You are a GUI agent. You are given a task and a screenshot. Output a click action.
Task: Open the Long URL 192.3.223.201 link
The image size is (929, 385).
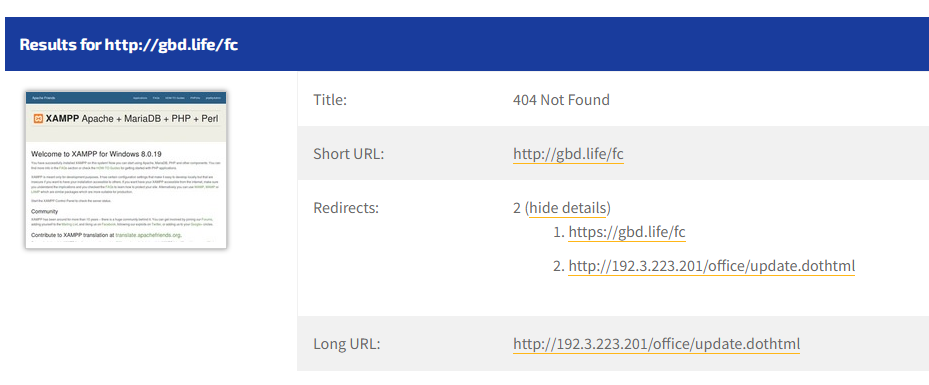(x=656, y=344)
